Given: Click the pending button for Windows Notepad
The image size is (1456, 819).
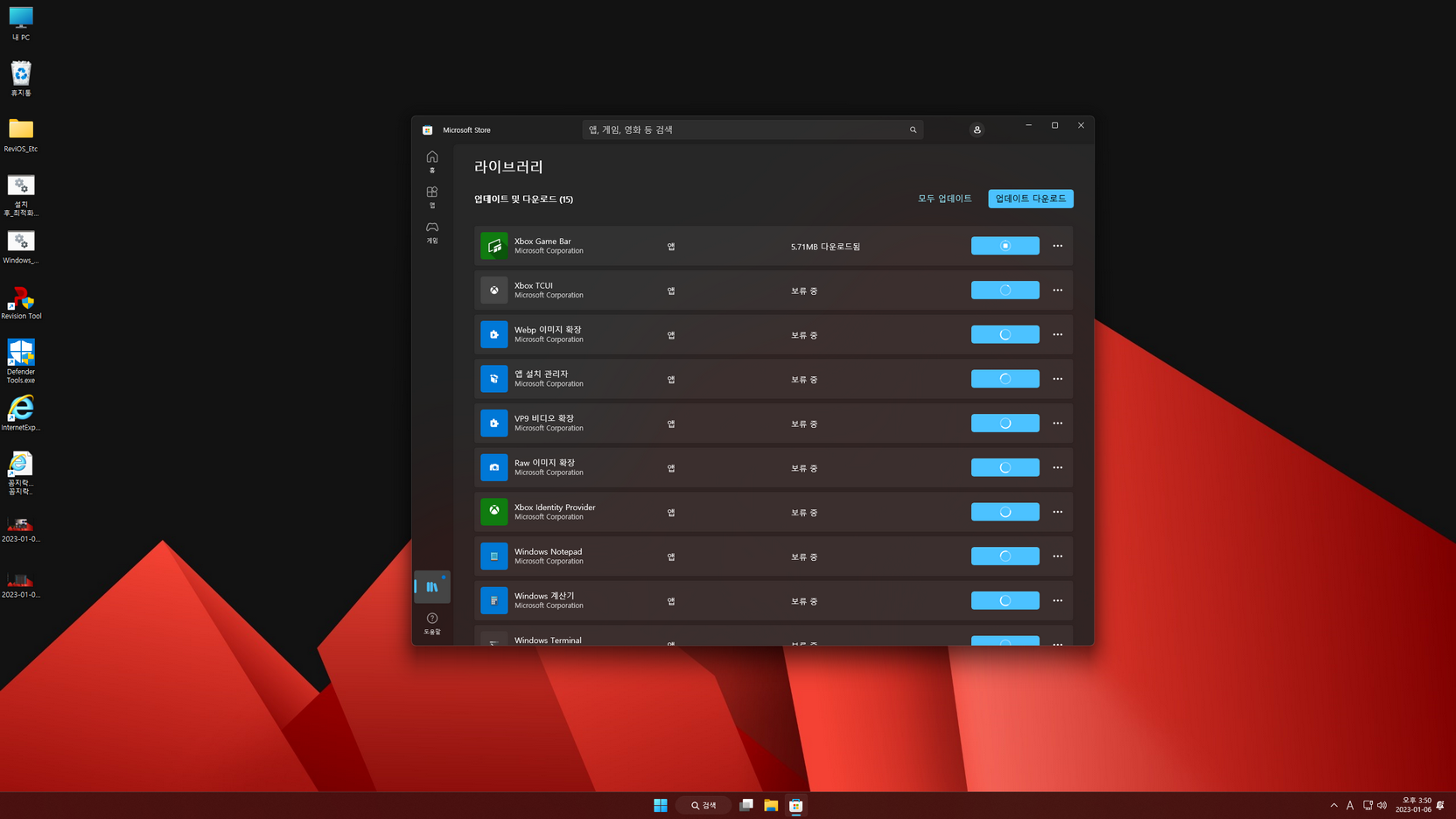Looking at the screenshot, I should [1005, 556].
